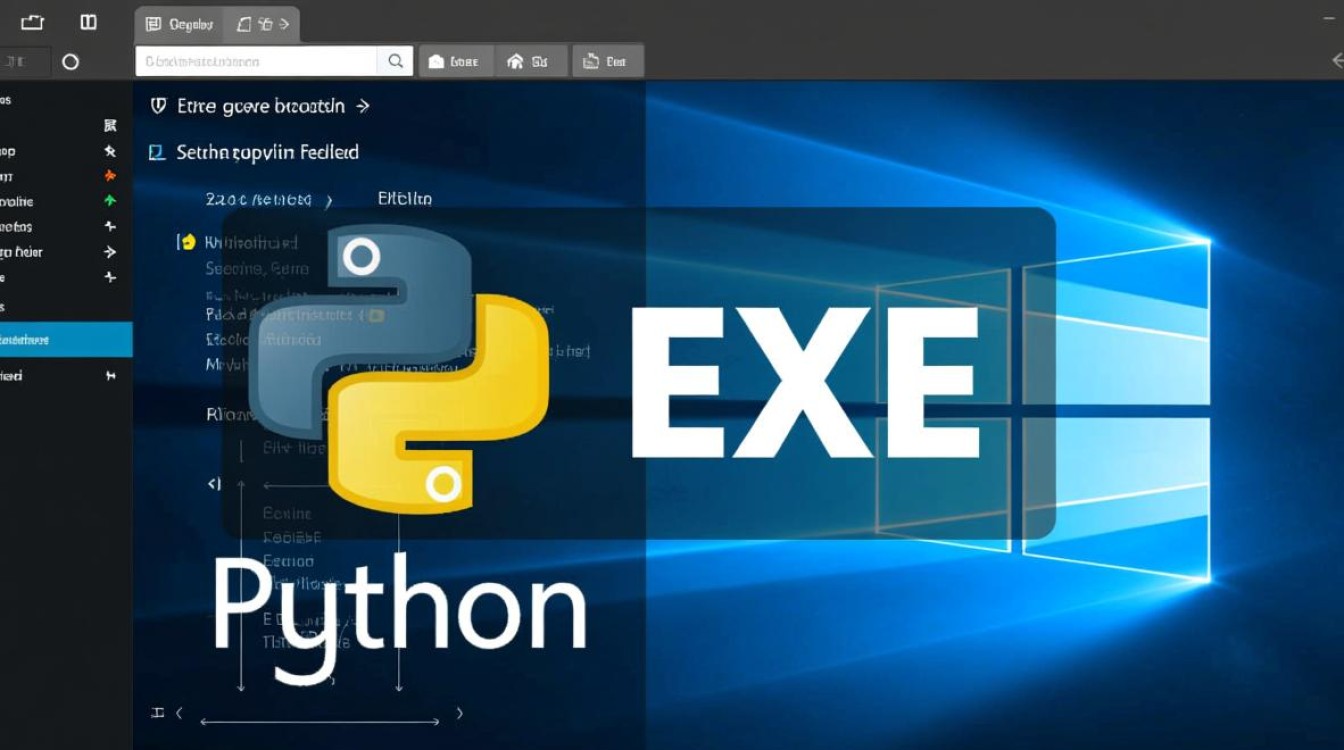Select the camera icon on the Lobe toolbar button
The image size is (1344, 750).
438,61
